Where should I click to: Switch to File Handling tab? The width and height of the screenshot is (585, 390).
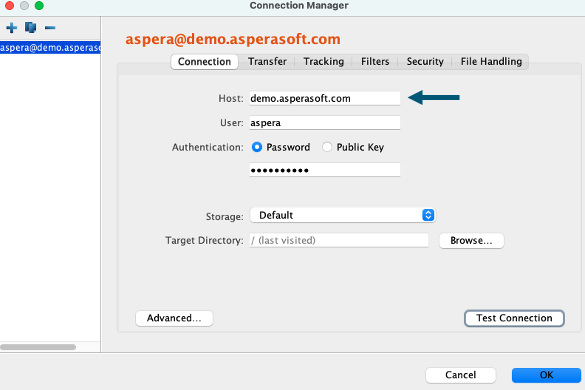pos(491,62)
